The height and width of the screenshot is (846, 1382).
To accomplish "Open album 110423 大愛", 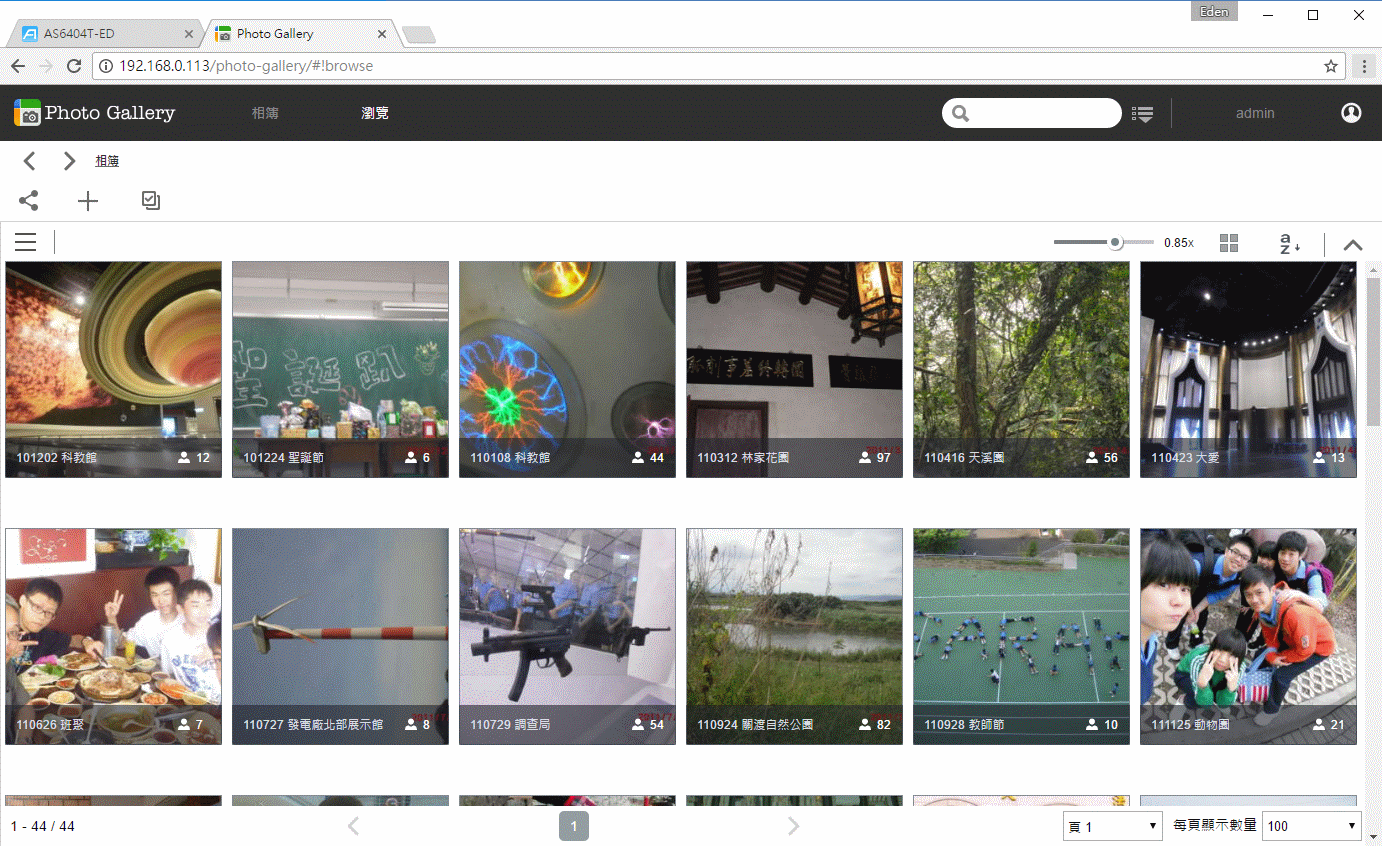I will pos(1248,369).
